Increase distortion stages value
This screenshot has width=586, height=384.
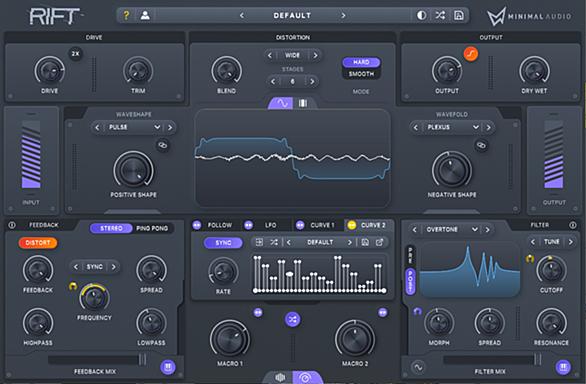[x=312, y=82]
